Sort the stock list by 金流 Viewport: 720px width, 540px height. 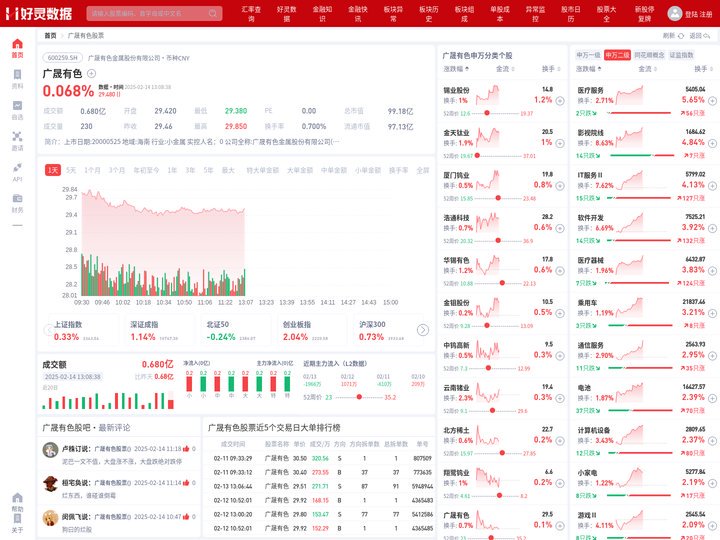505,69
